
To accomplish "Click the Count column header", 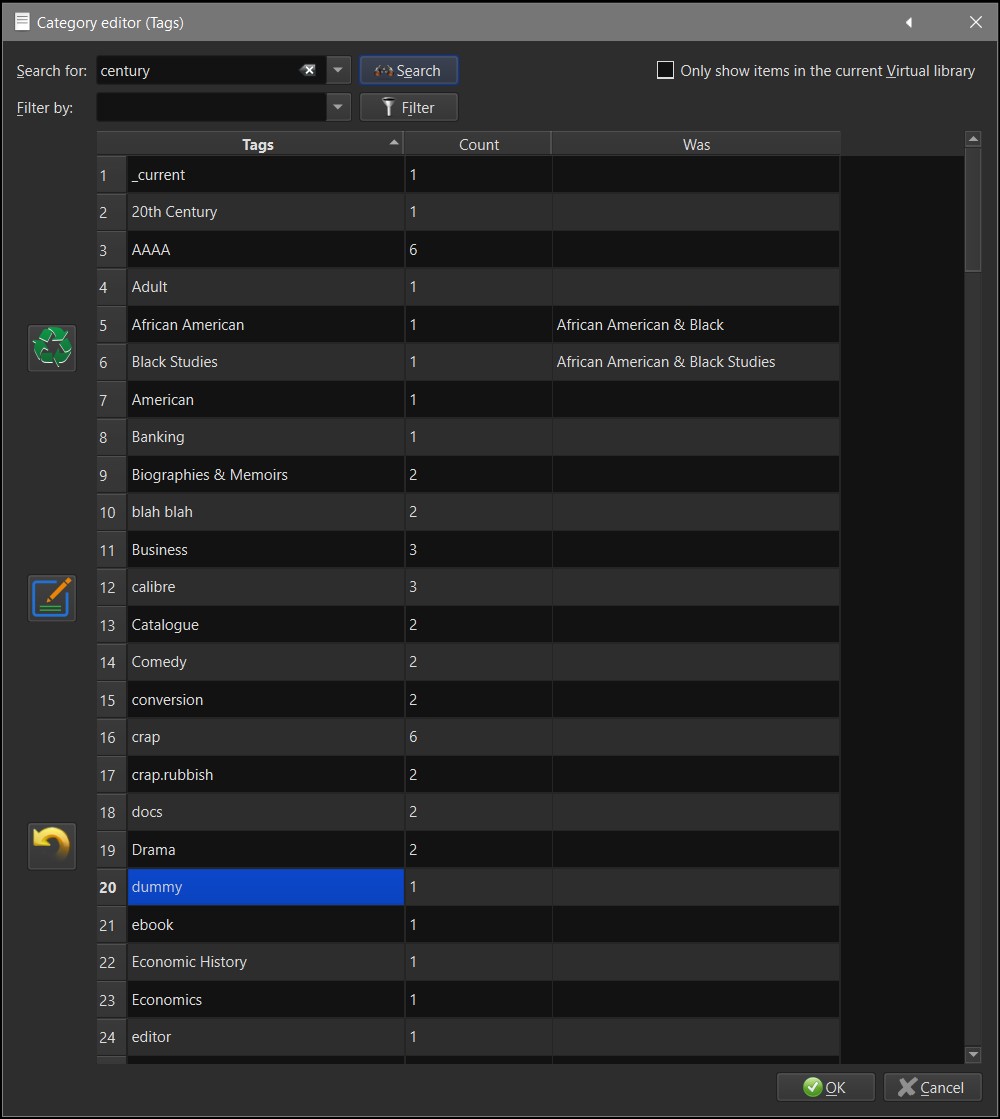I will pyautogui.click(x=478, y=144).
